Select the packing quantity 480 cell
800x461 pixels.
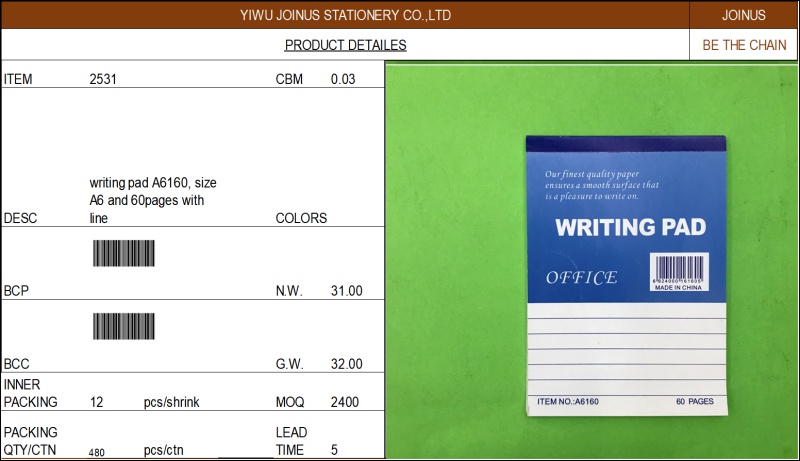(97, 452)
